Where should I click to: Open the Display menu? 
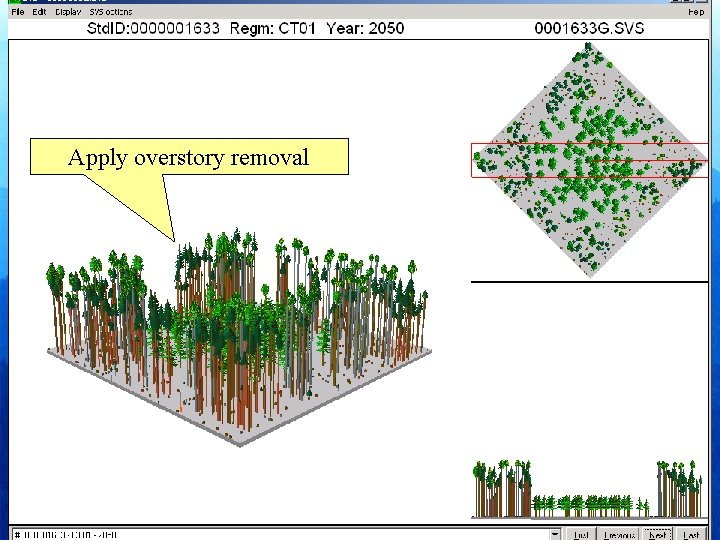tap(68, 12)
